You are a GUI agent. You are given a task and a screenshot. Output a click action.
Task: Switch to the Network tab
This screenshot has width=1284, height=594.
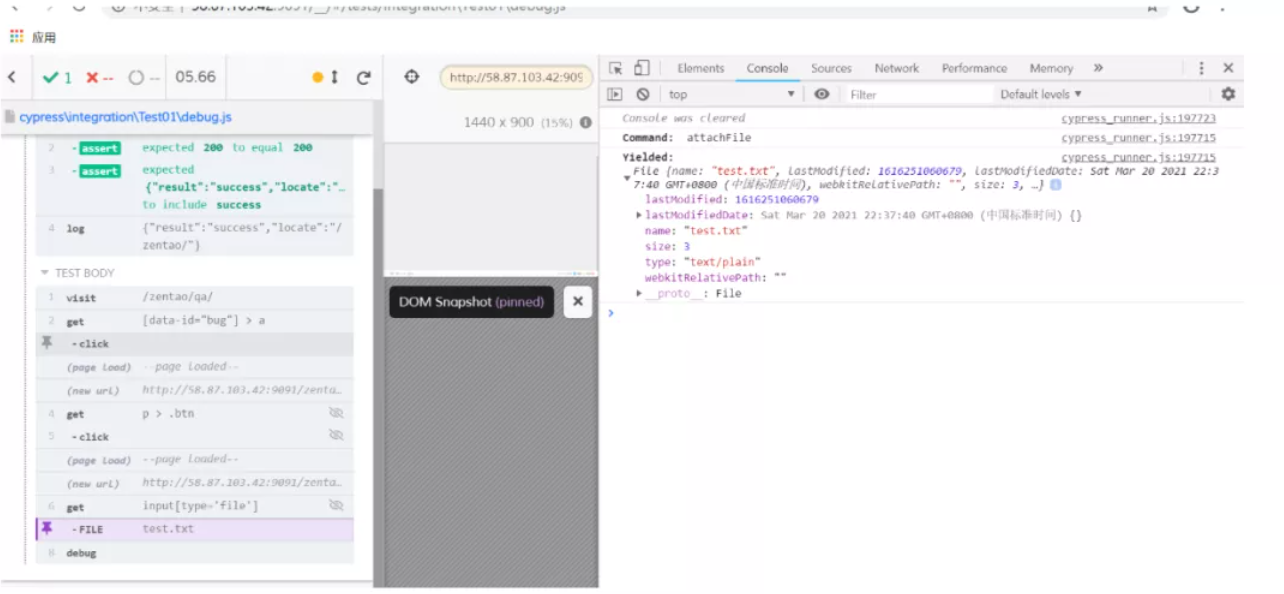896,68
